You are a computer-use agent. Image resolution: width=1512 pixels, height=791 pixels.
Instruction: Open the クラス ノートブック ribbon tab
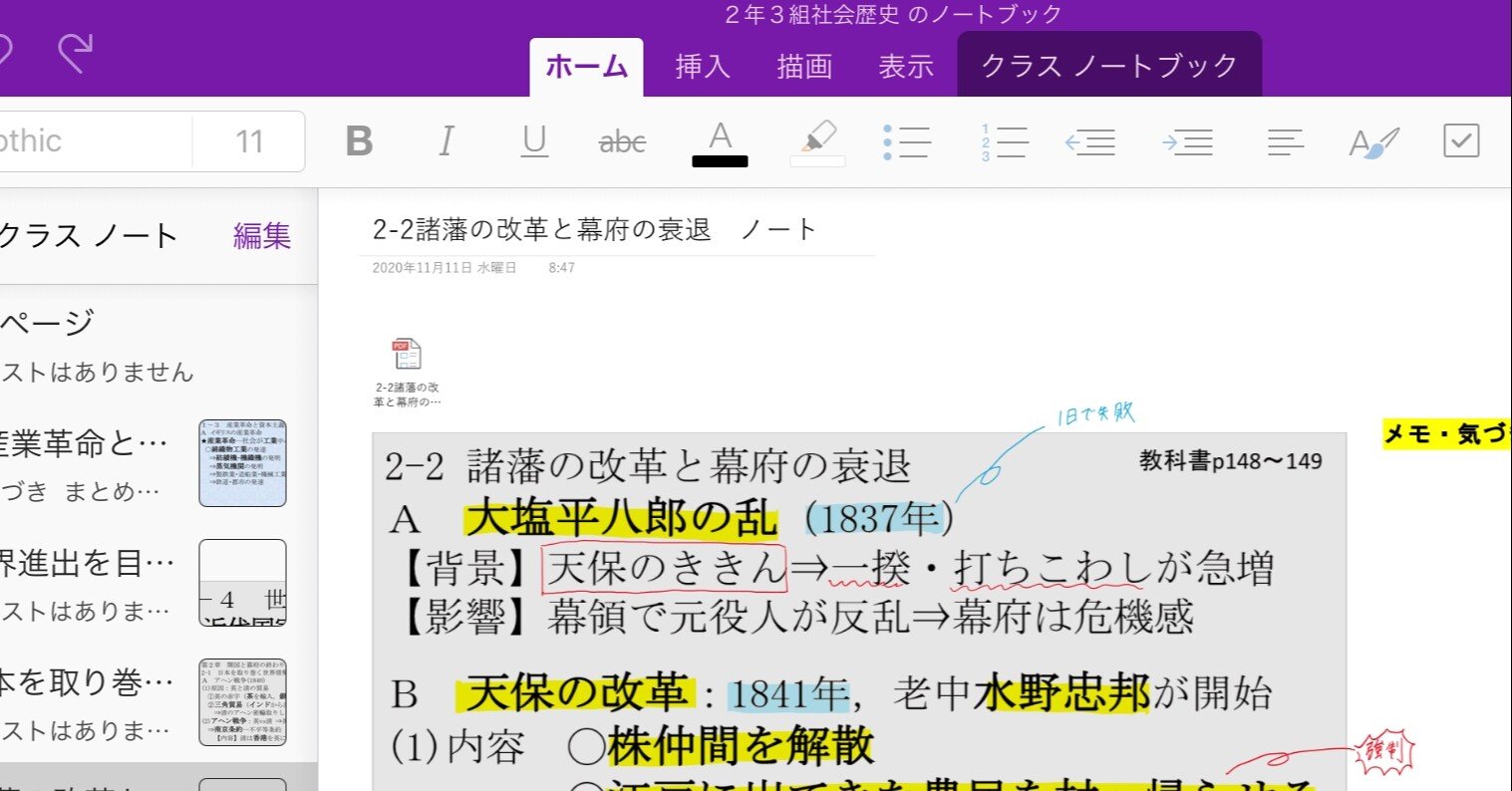[x=1108, y=63]
